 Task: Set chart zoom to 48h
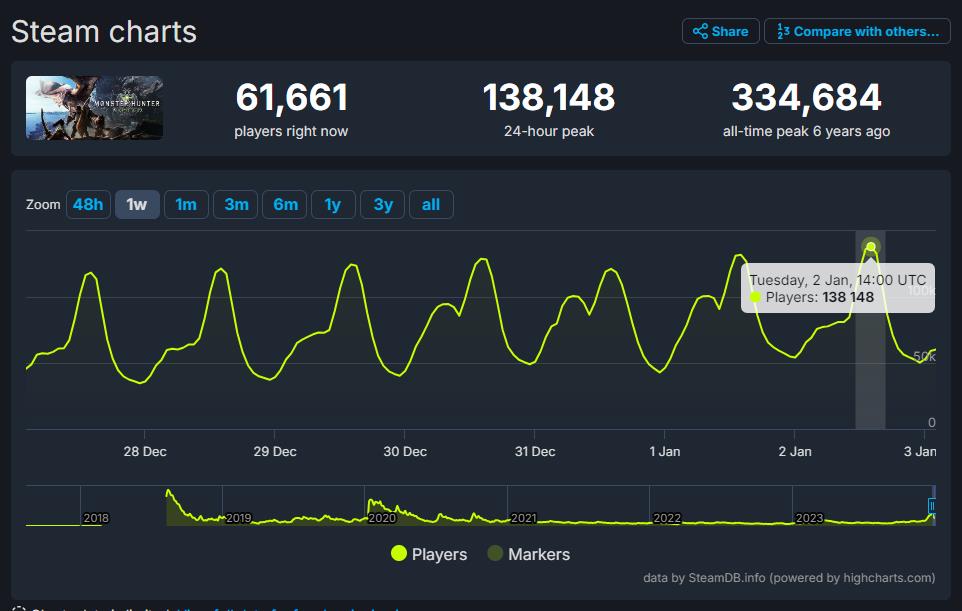pyautogui.click(x=88, y=204)
